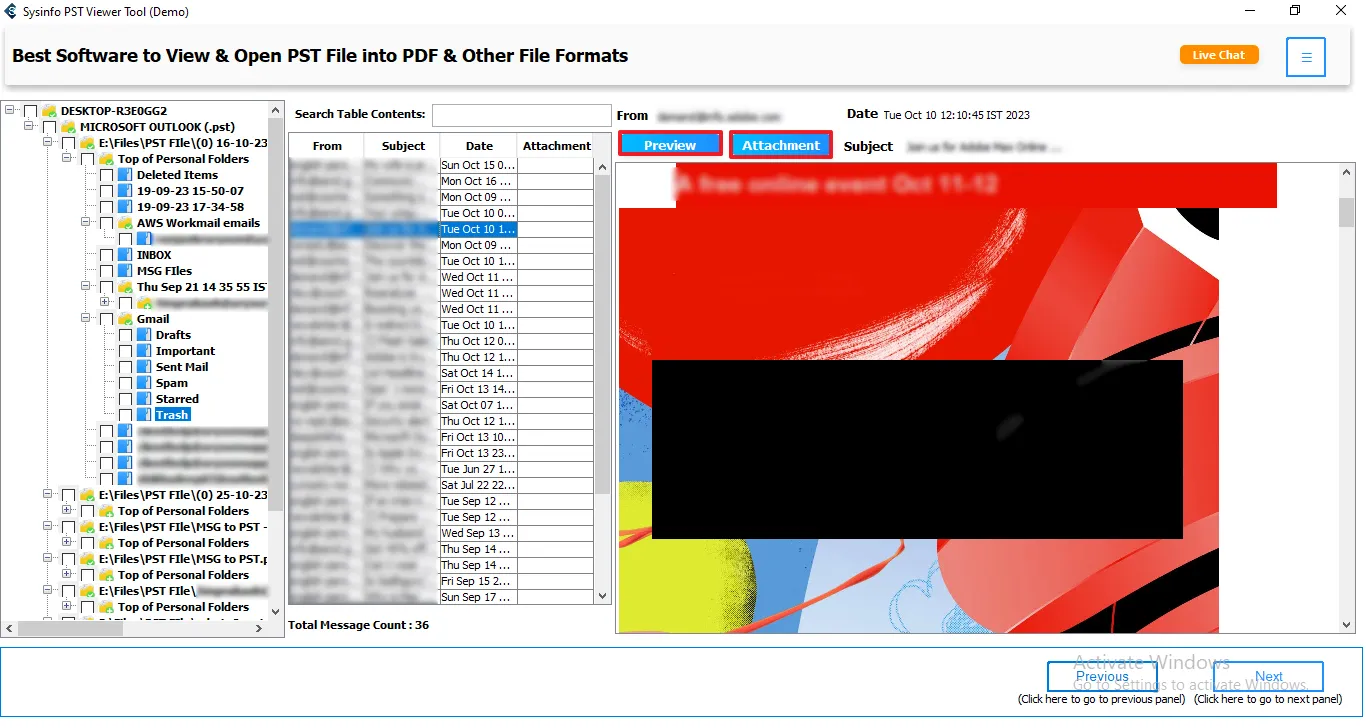
Task: Collapse the MICROSOFT OUTLOOK (.pst) node
Action: coord(29,127)
